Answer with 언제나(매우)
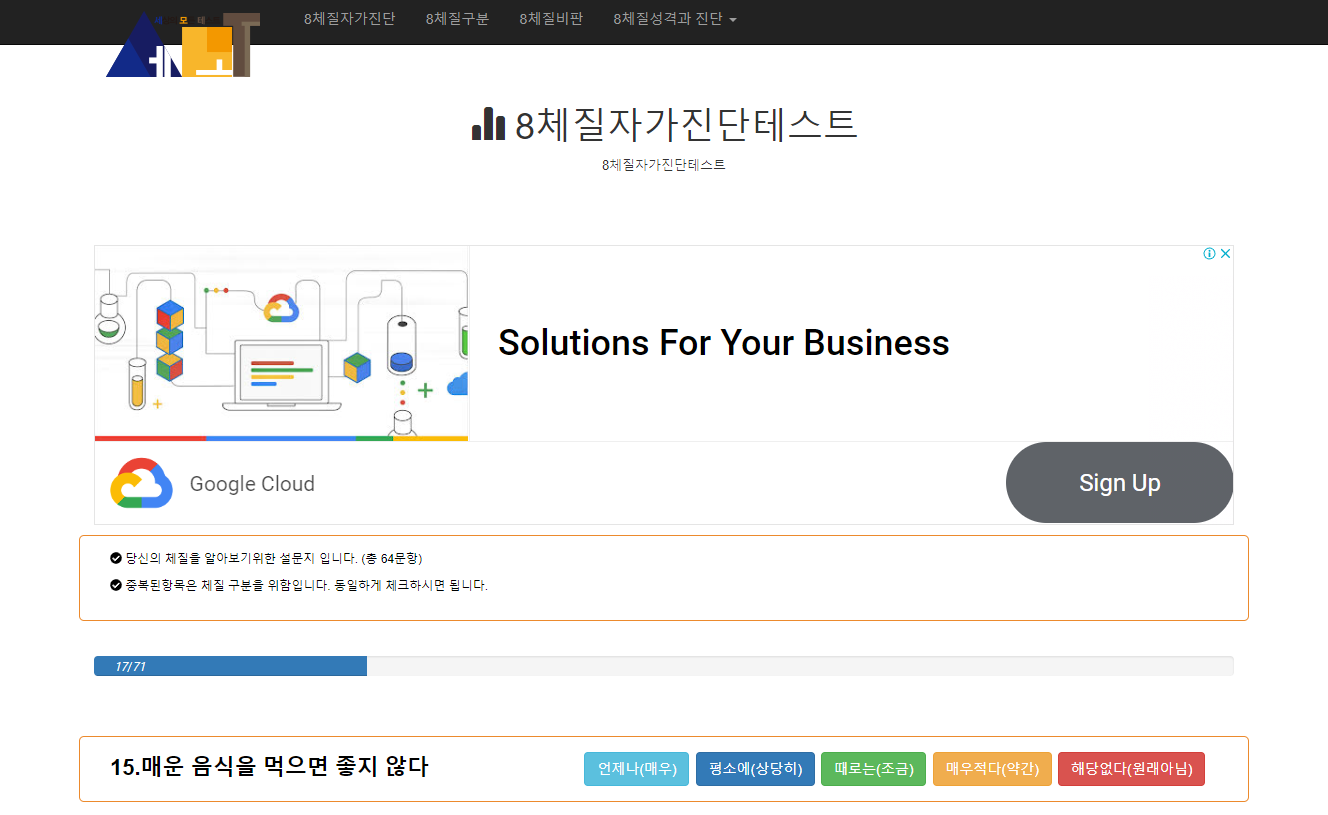Screen dimensions: 1328x815 point(637,769)
